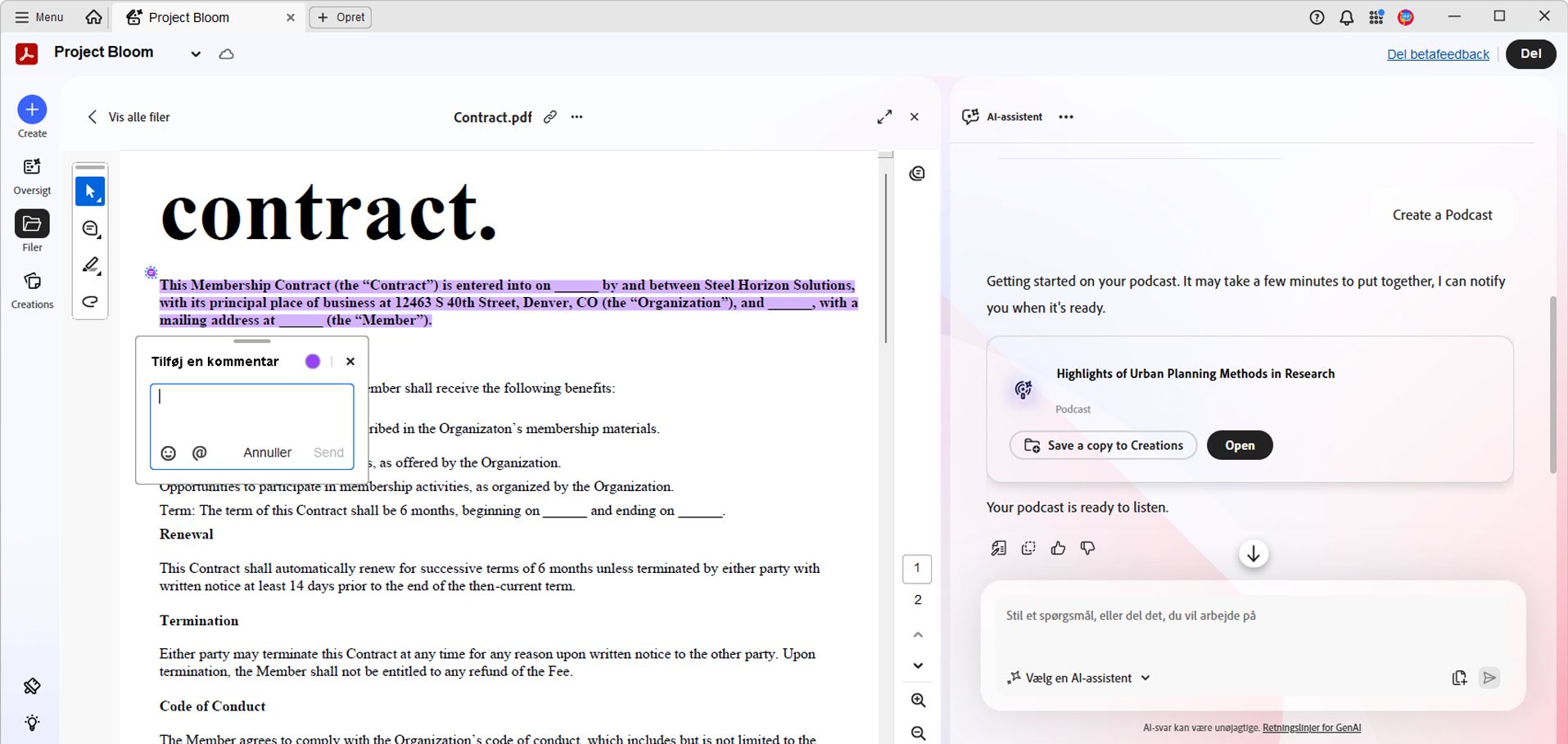Screen dimensions: 1568x744
Task: Jump to page 1
Action: pyautogui.click(x=917, y=568)
